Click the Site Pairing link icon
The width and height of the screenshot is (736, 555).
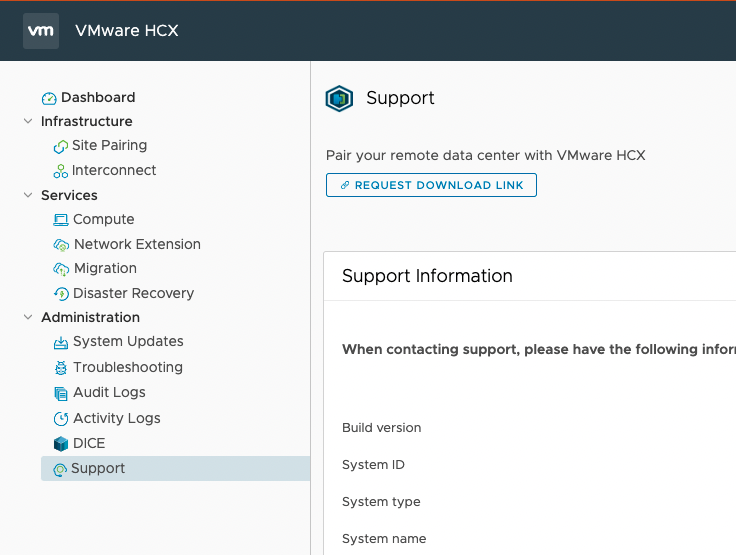click(x=61, y=146)
